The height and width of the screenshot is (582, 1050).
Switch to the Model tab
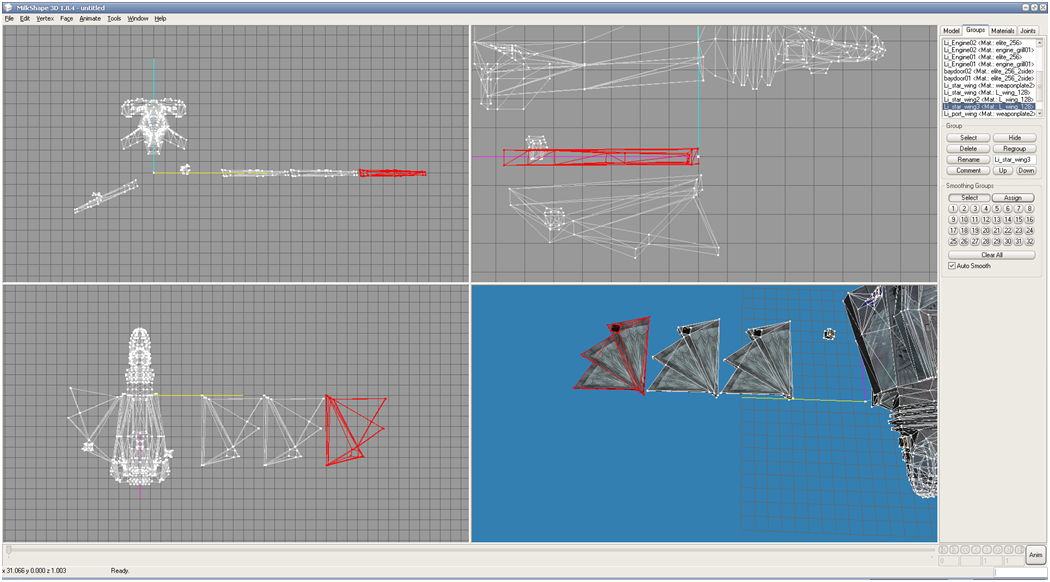(x=951, y=31)
